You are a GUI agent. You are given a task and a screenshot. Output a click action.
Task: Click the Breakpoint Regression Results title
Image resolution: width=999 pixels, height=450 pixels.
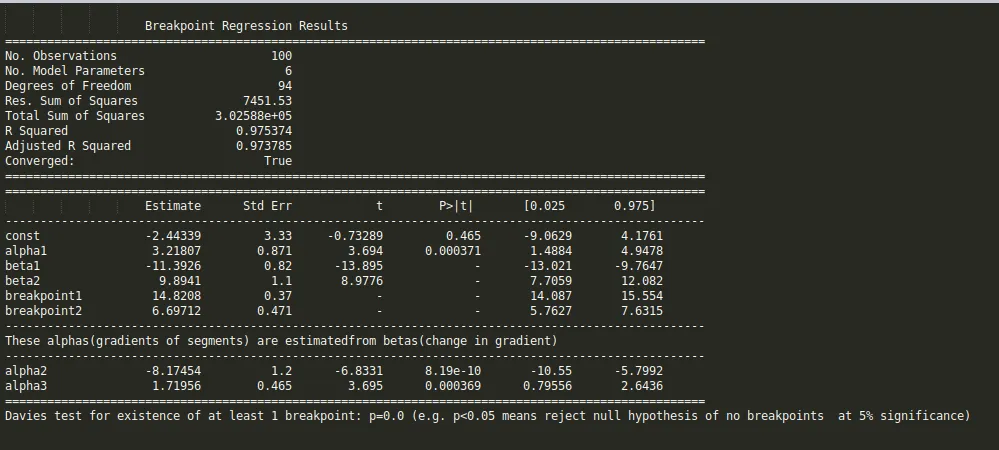(246, 26)
